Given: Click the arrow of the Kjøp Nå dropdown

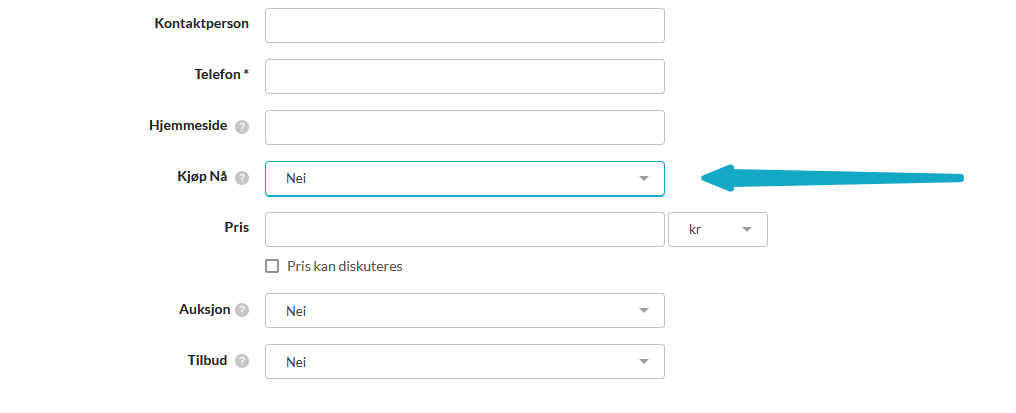Looking at the screenshot, I should (644, 179).
